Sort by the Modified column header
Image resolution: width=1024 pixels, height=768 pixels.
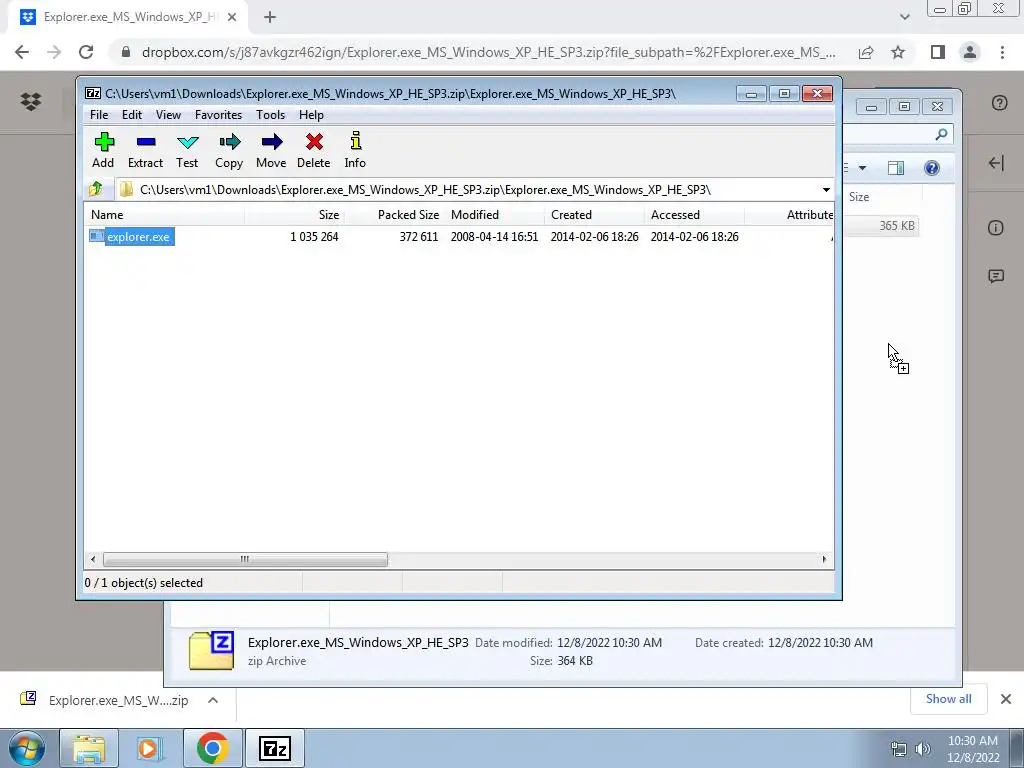494,215
